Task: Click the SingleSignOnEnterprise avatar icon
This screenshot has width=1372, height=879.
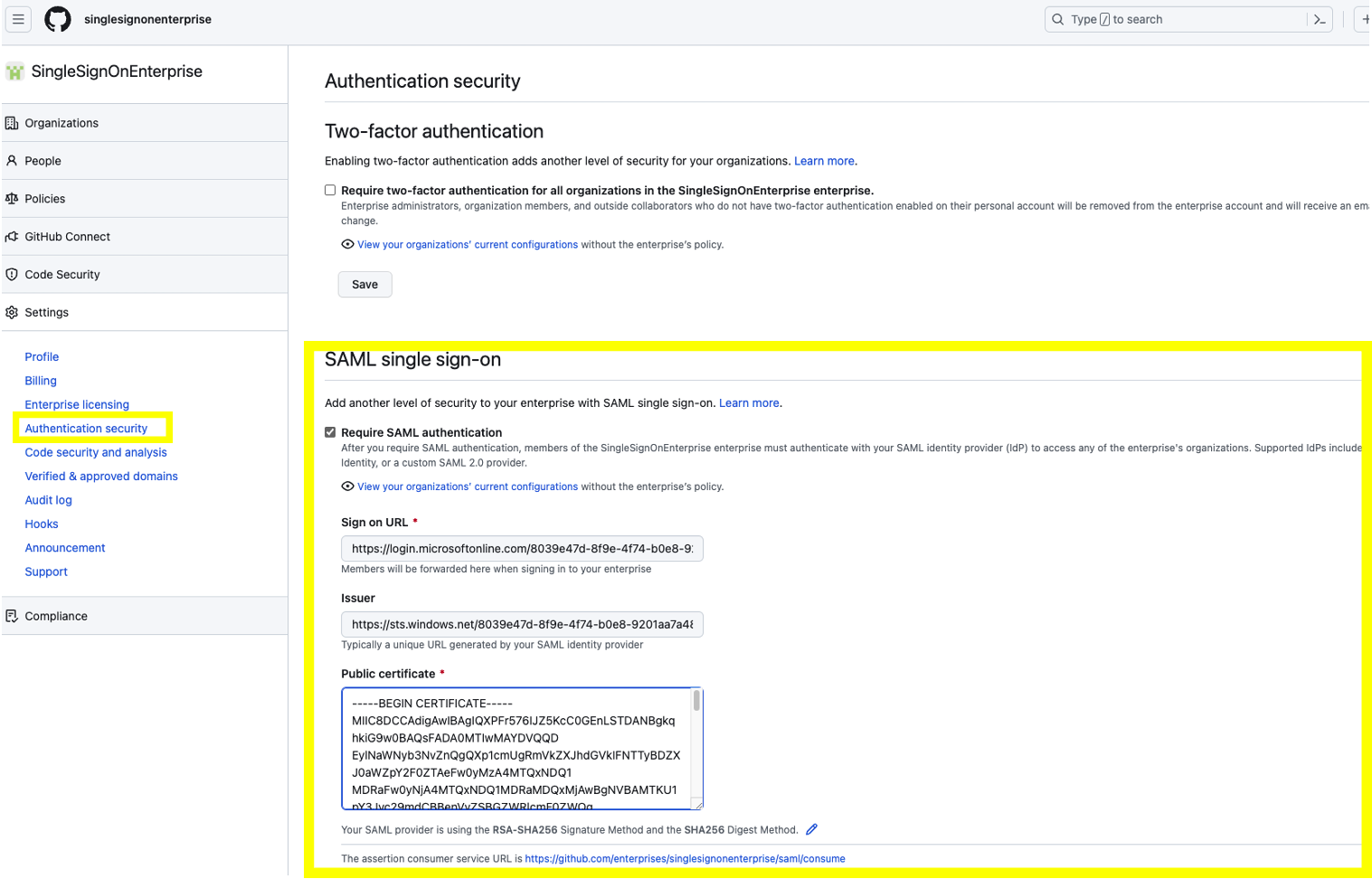Action: (x=15, y=71)
